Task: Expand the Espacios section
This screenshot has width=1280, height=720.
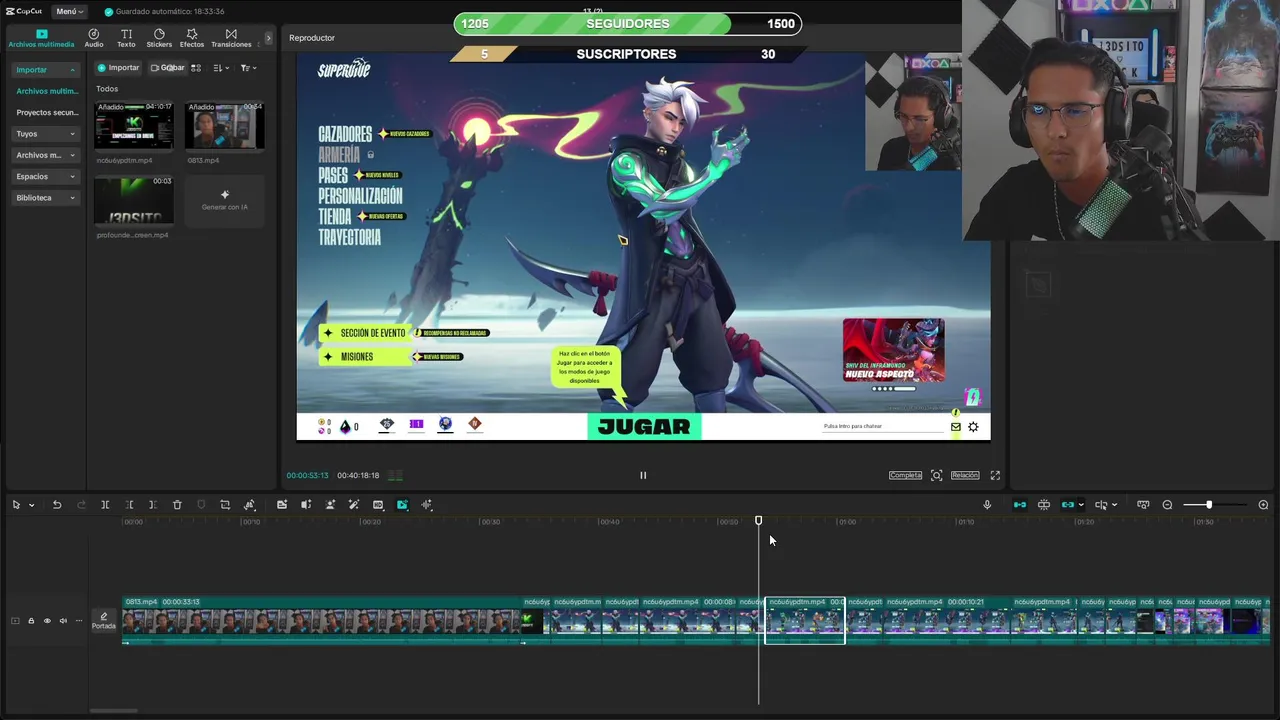Action: (45, 176)
